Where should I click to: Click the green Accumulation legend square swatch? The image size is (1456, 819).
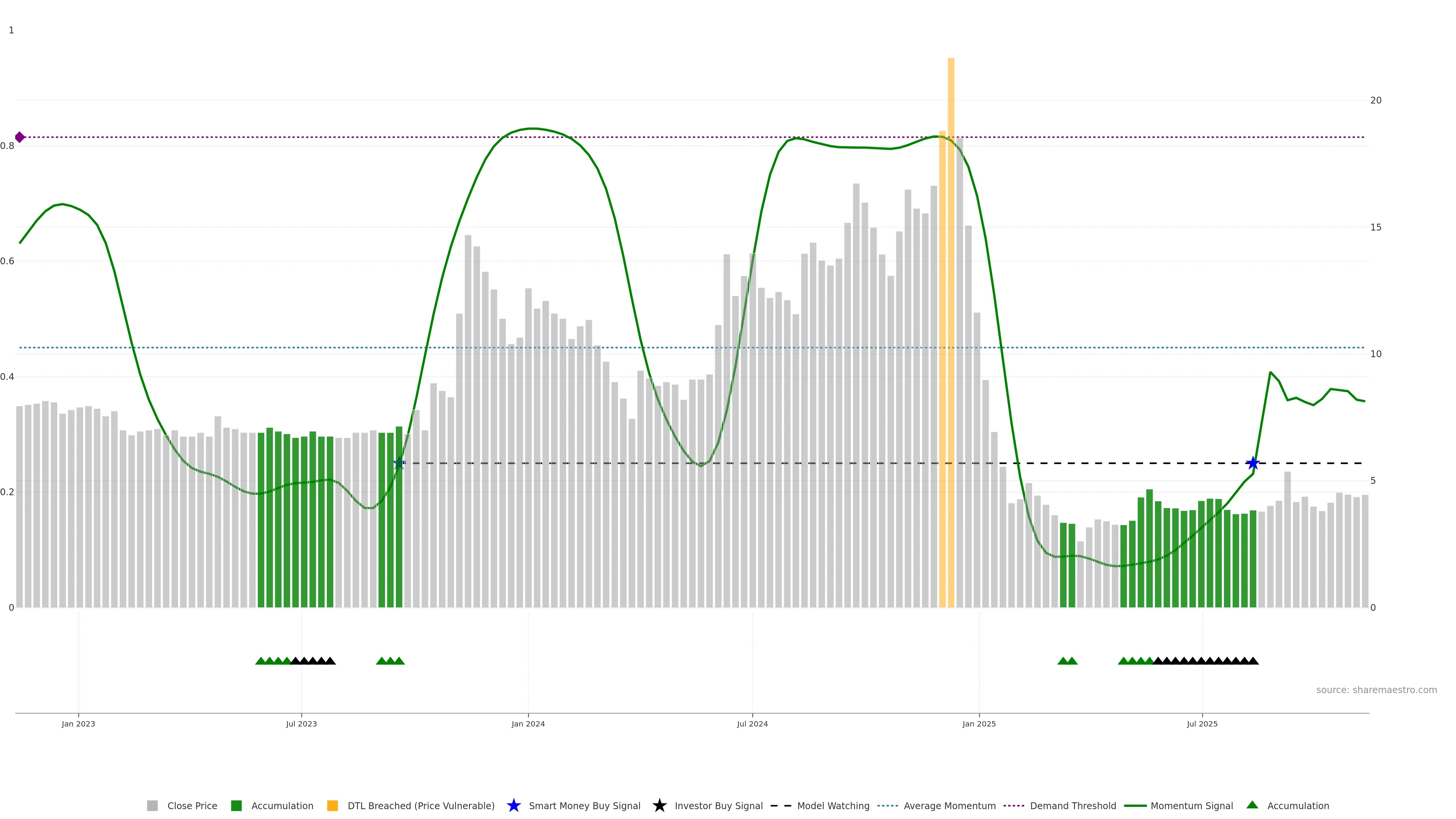(236, 805)
